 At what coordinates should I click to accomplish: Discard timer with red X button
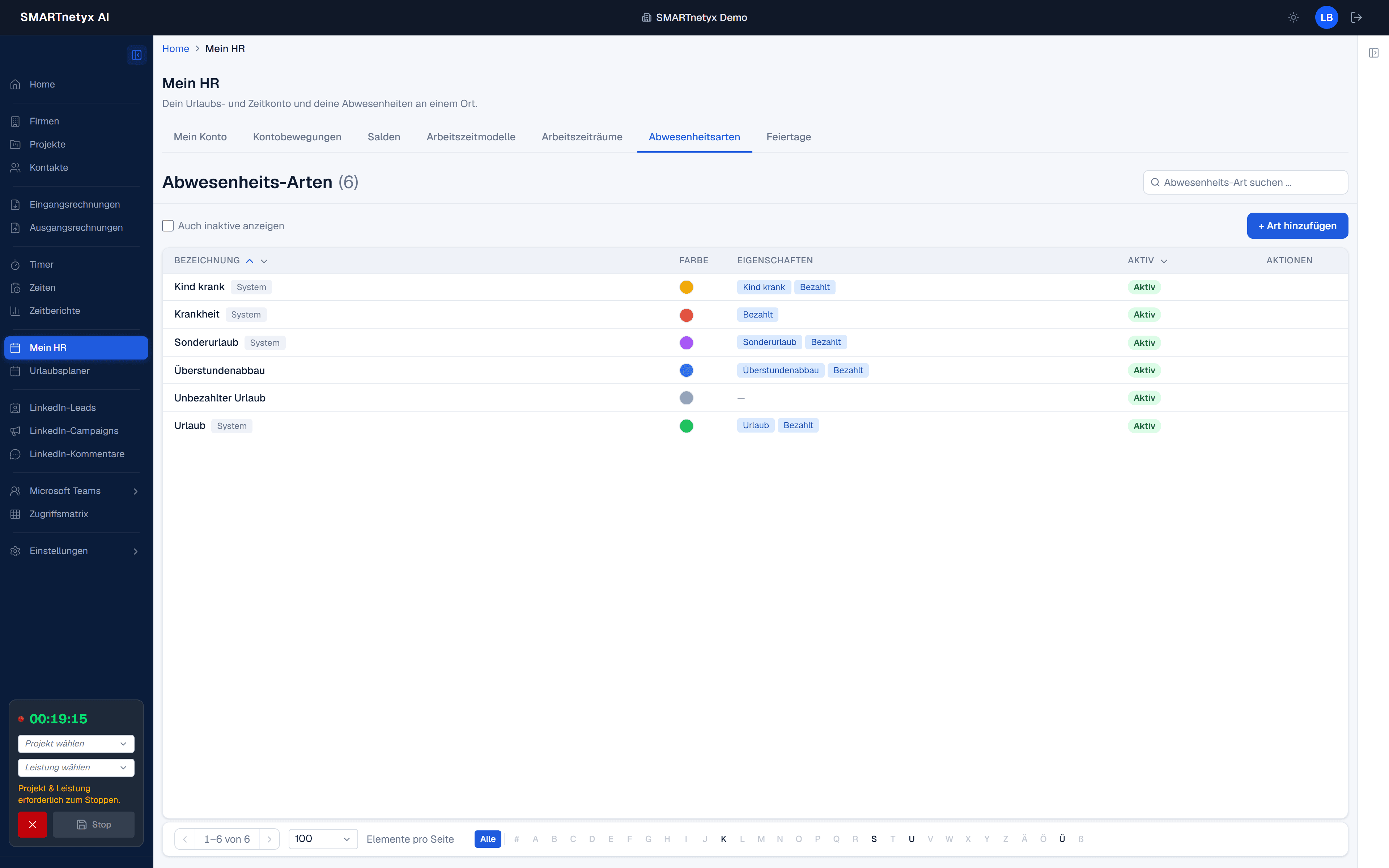(x=32, y=824)
